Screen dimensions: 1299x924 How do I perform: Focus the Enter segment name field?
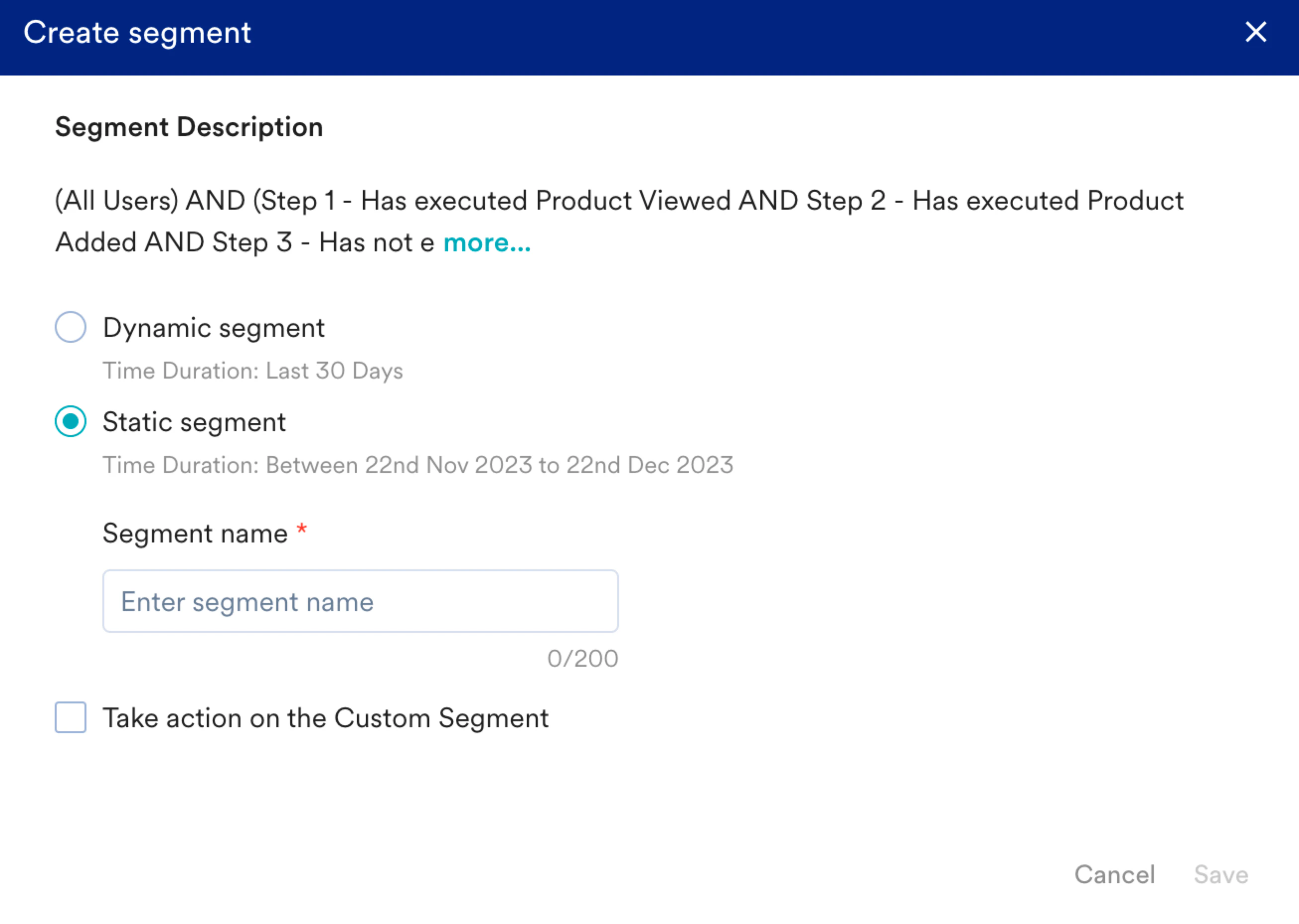point(360,602)
